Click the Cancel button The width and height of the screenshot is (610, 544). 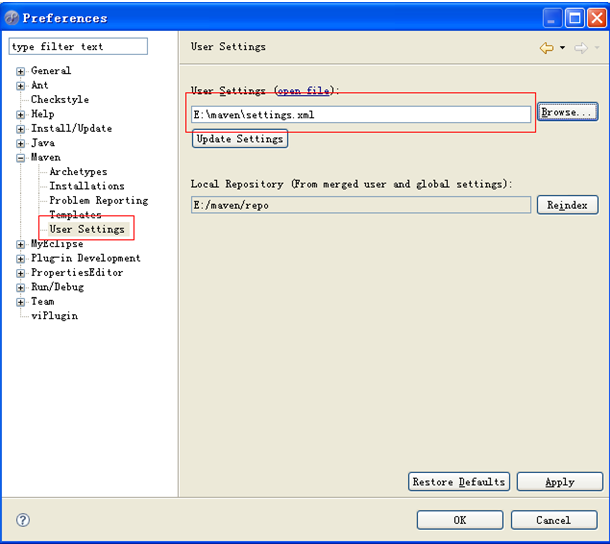[x=554, y=520]
